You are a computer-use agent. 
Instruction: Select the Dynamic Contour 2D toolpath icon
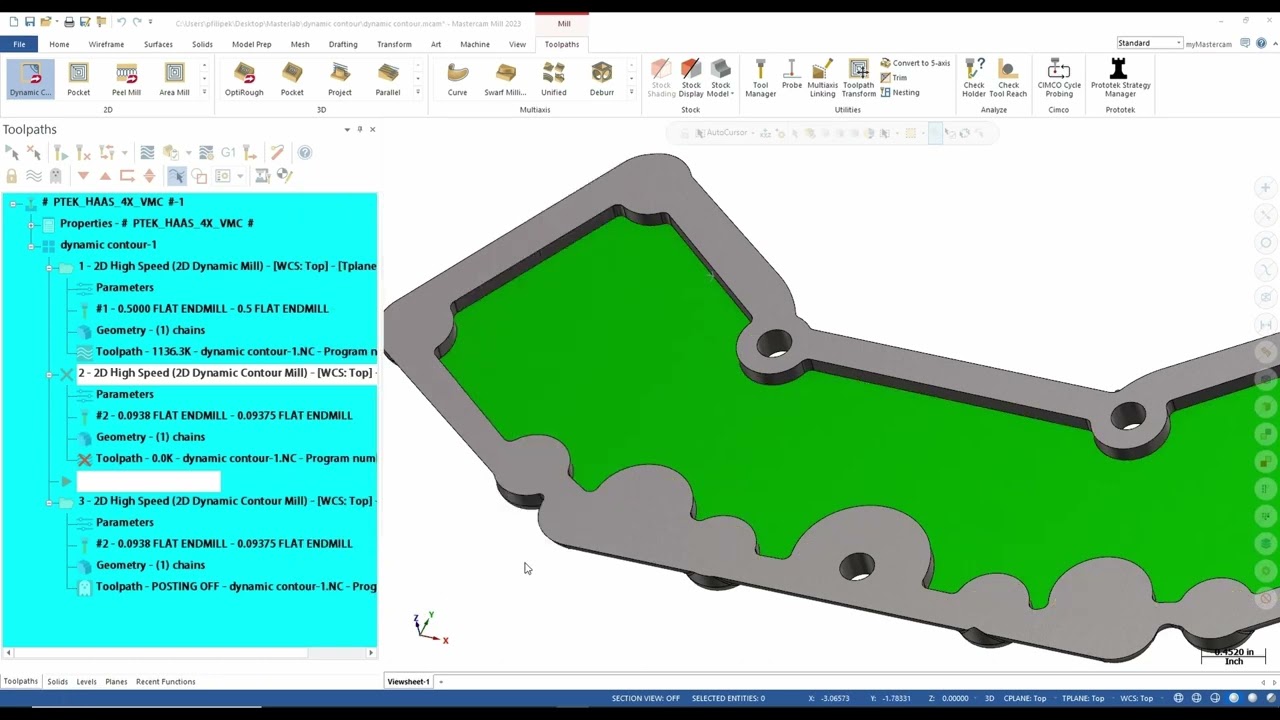tap(30, 79)
